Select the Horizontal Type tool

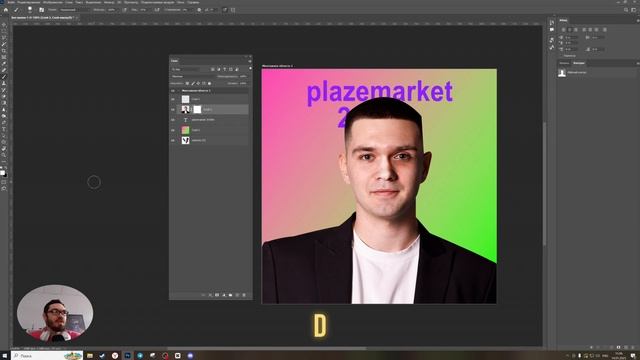click(4, 129)
